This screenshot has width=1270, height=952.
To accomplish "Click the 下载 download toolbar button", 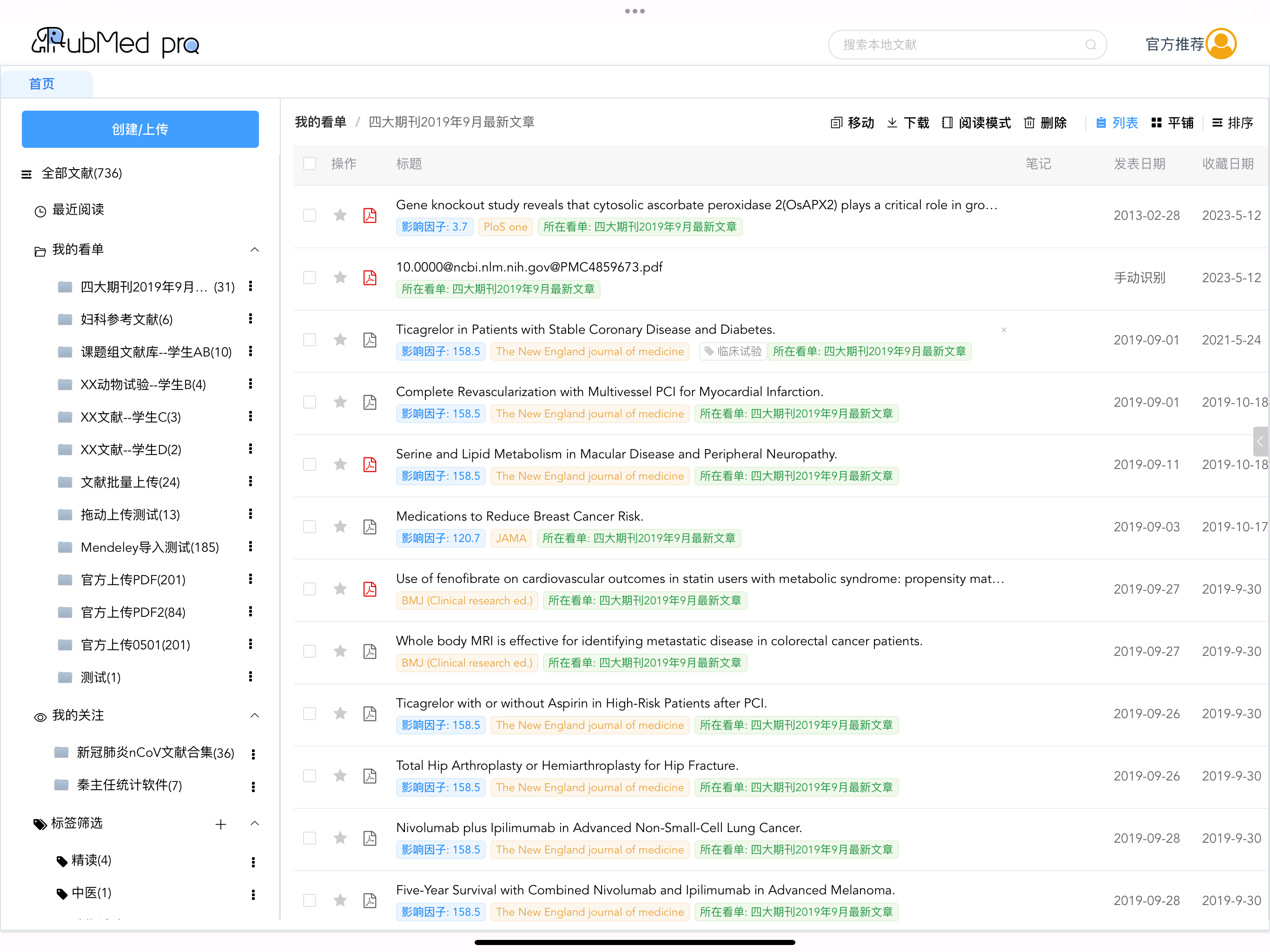I will (x=908, y=123).
